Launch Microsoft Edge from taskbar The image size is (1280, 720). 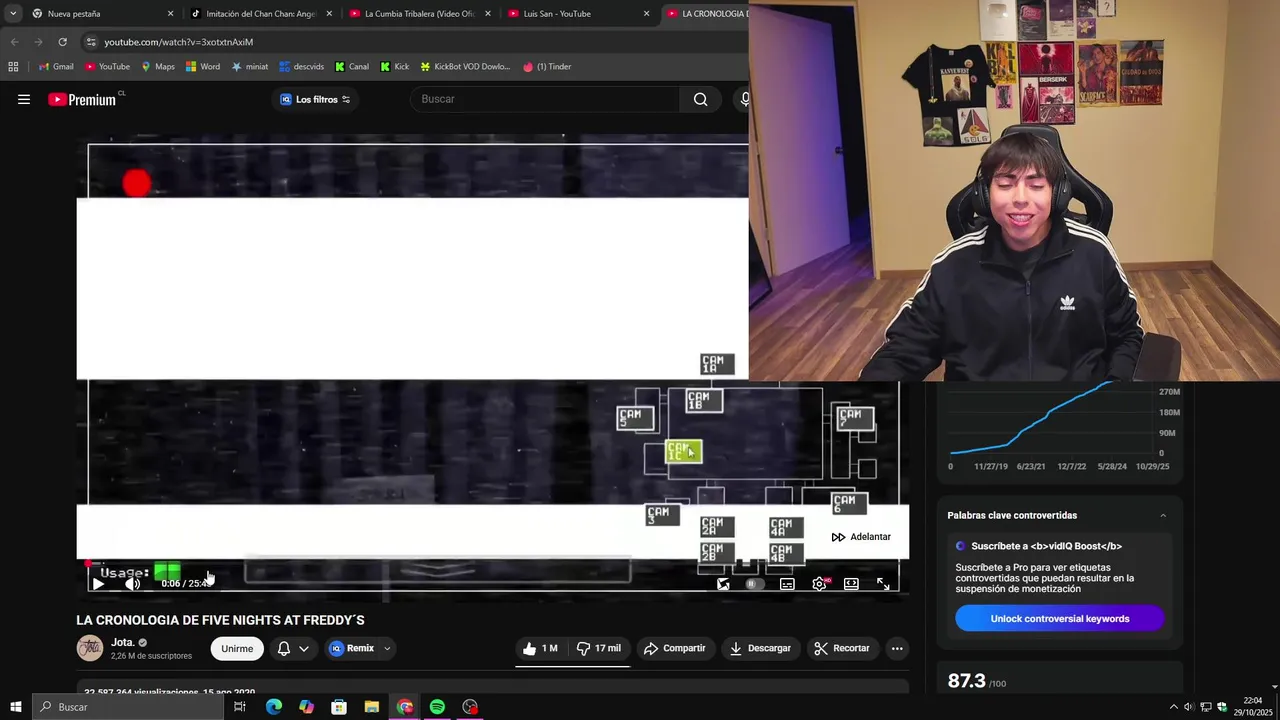[274, 707]
